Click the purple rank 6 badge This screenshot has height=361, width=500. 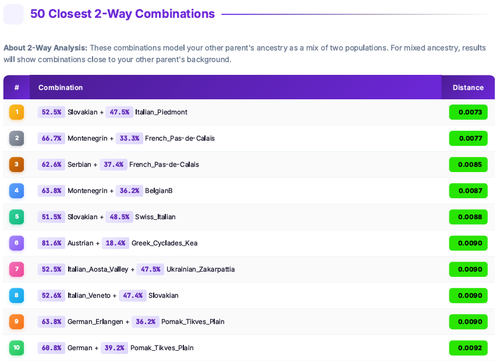click(x=16, y=243)
